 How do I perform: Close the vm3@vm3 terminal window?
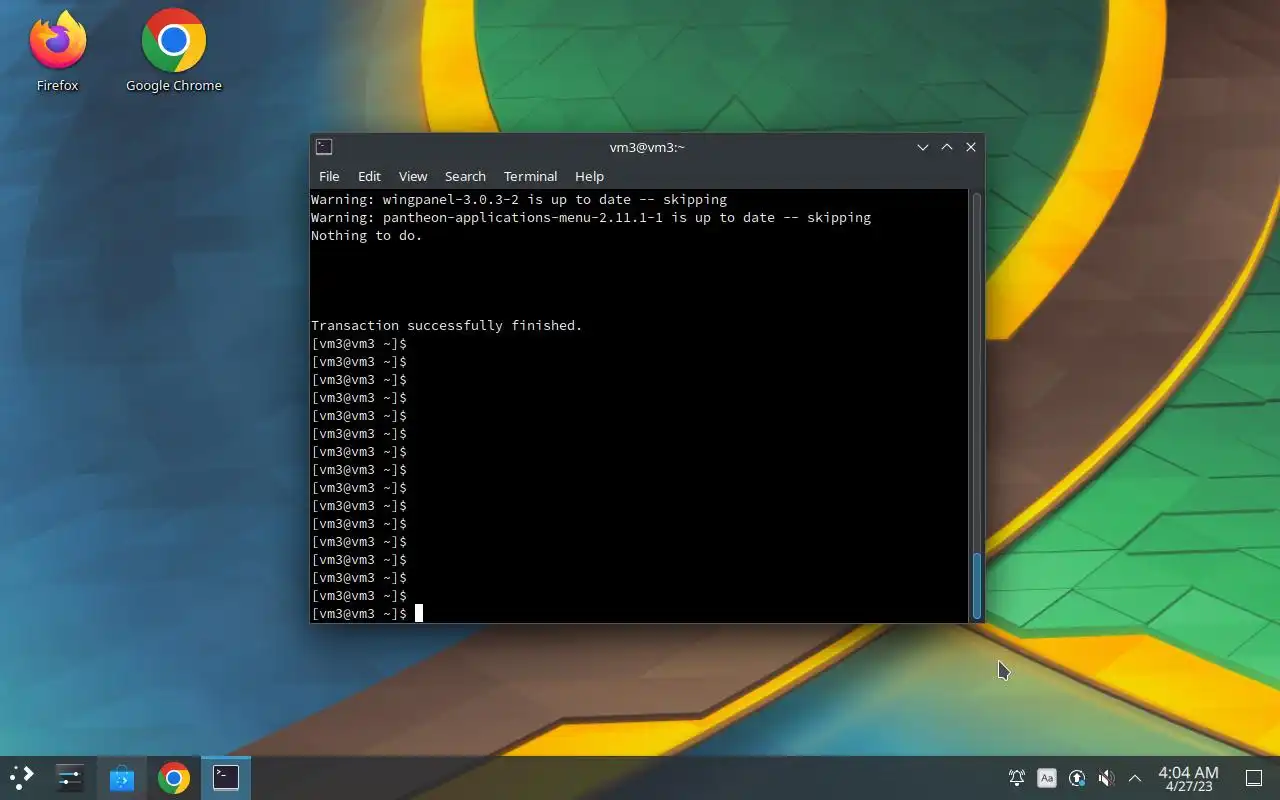point(971,147)
